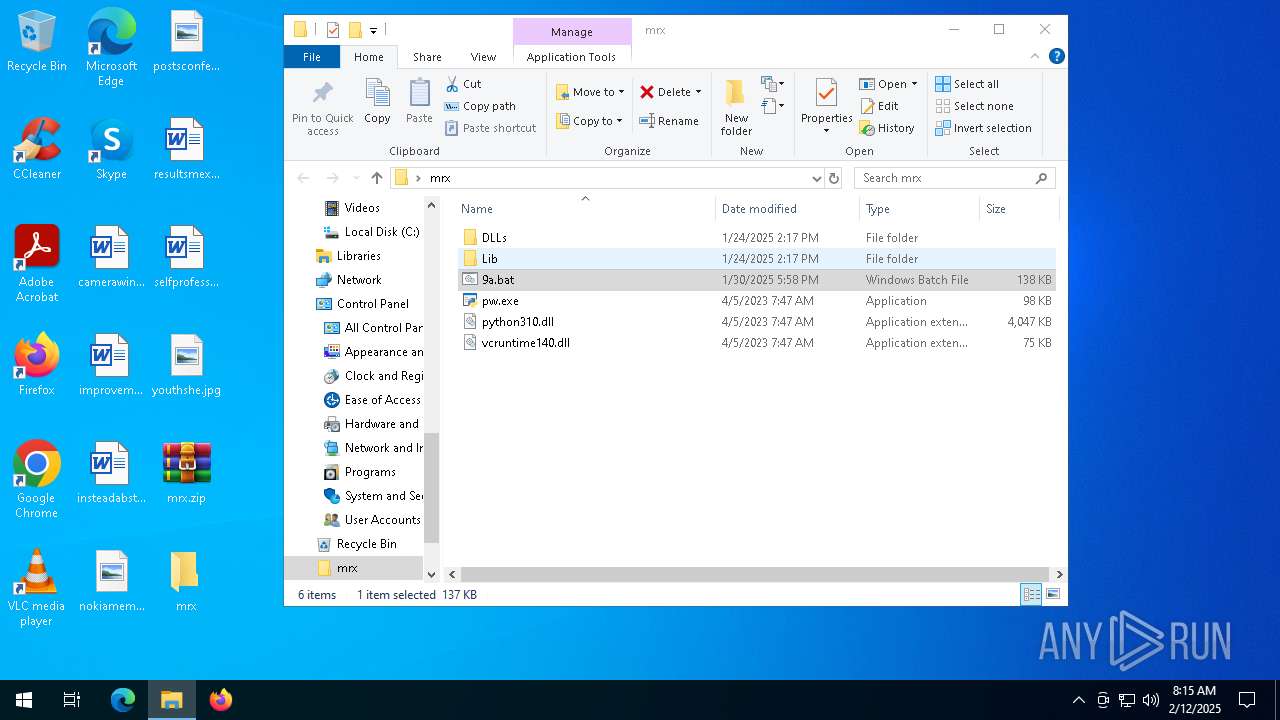The width and height of the screenshot is (1280, 720).
Task: Go up one folder level arrow
Action: pos(377,178)
